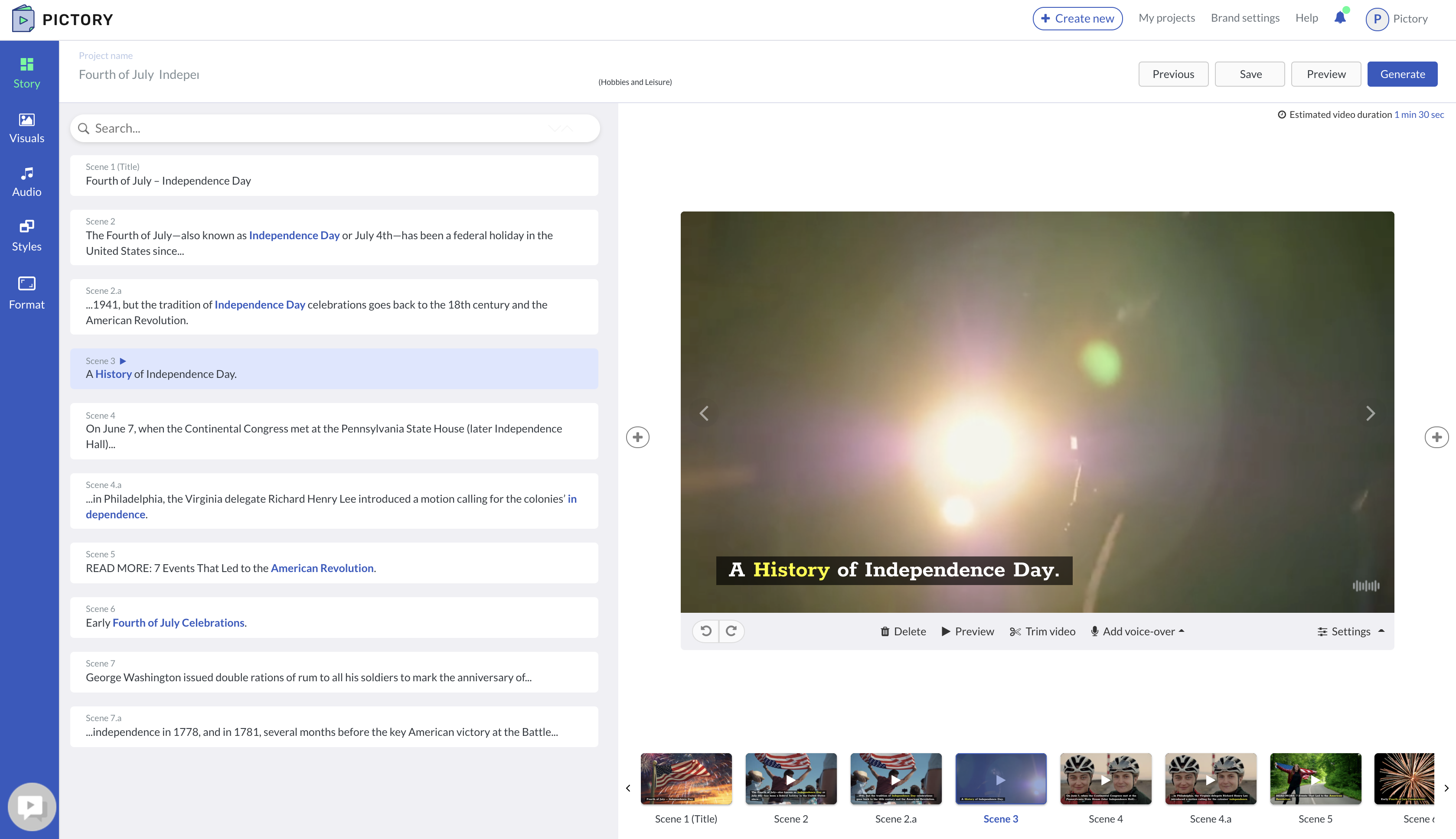
Task: Open My projects page
Action: click(x=1167, y=18)
